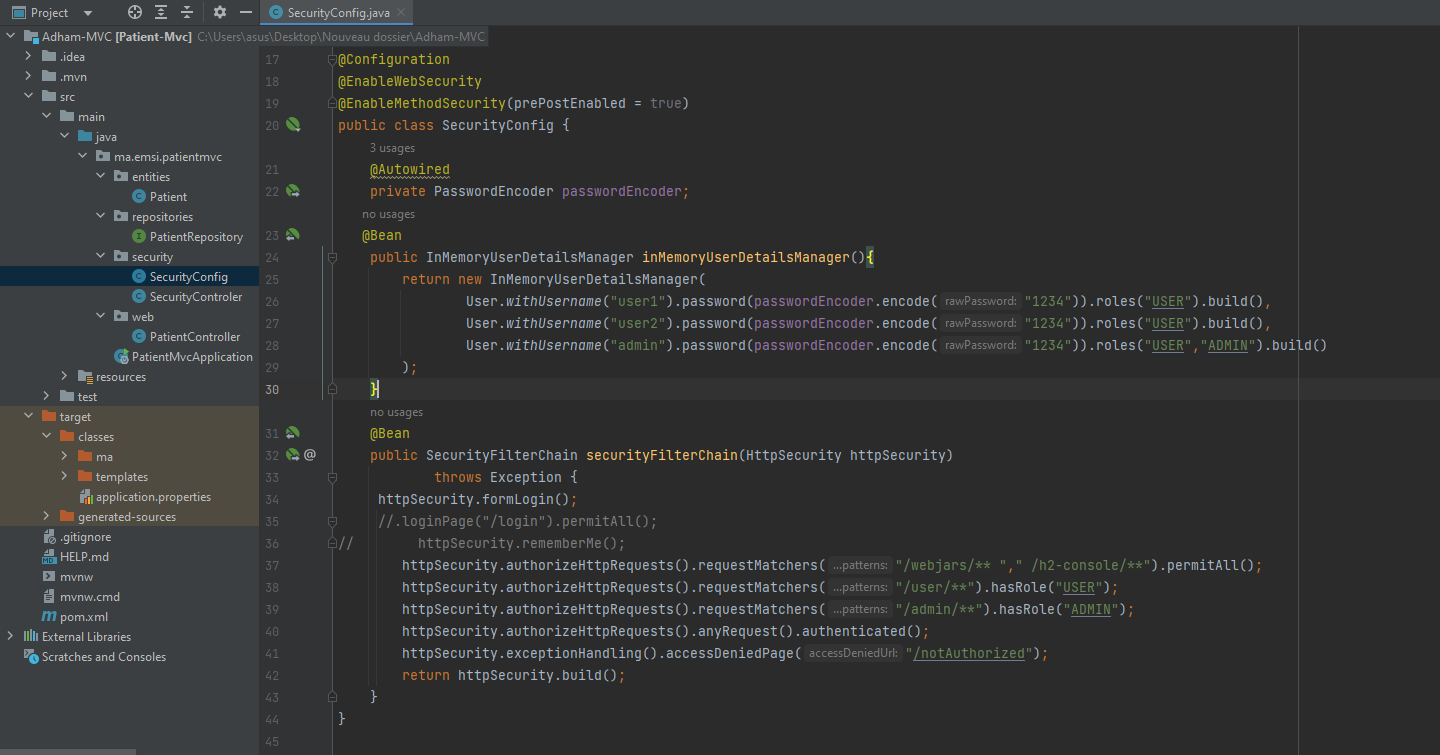Open the External Libraries node
Image resolution: width=1440 pixels, height=755 pixels.
coord(8,636)
